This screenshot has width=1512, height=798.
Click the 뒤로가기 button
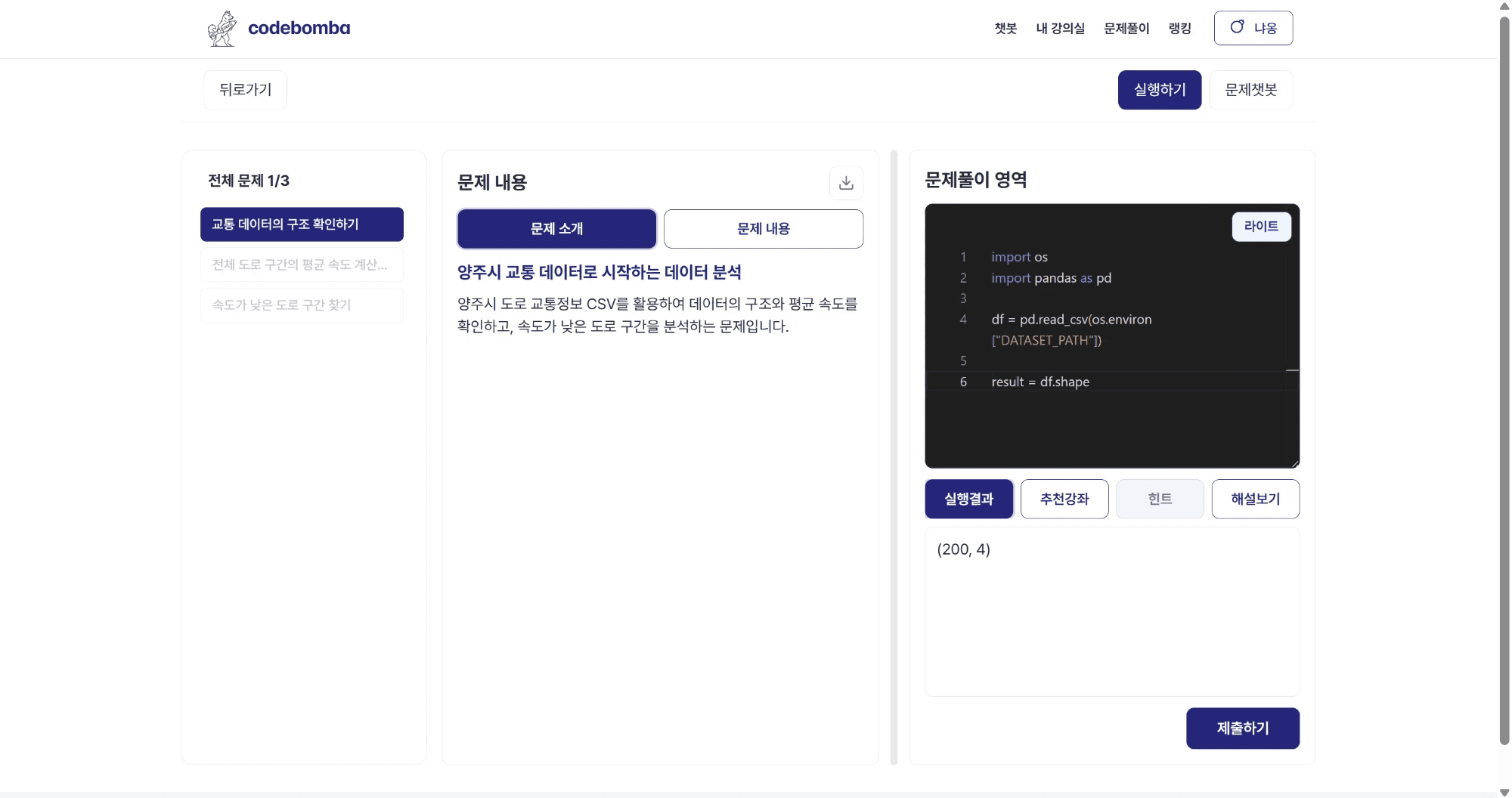245,90
